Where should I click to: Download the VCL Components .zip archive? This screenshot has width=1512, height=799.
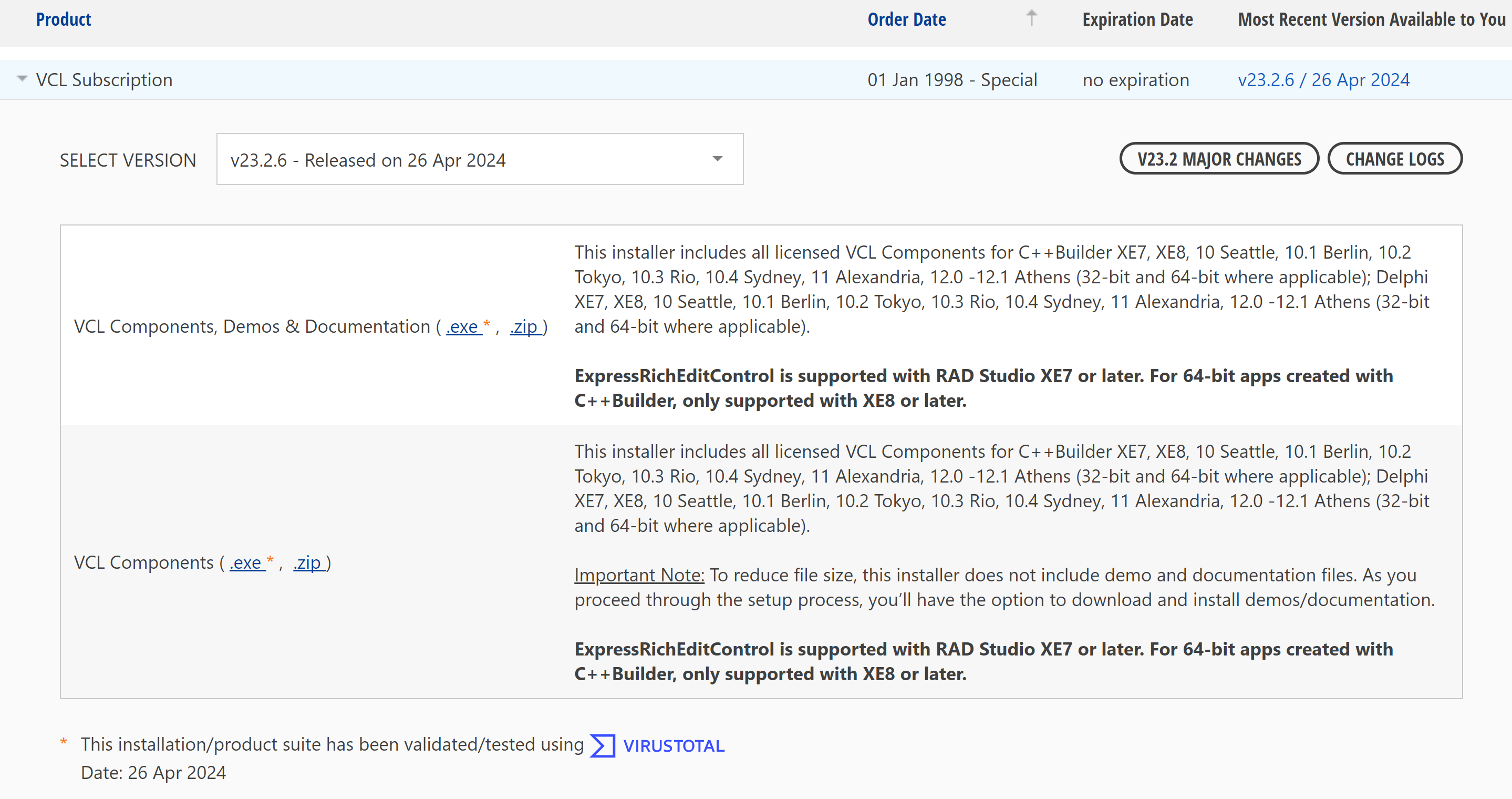click(x=308, y=563)
